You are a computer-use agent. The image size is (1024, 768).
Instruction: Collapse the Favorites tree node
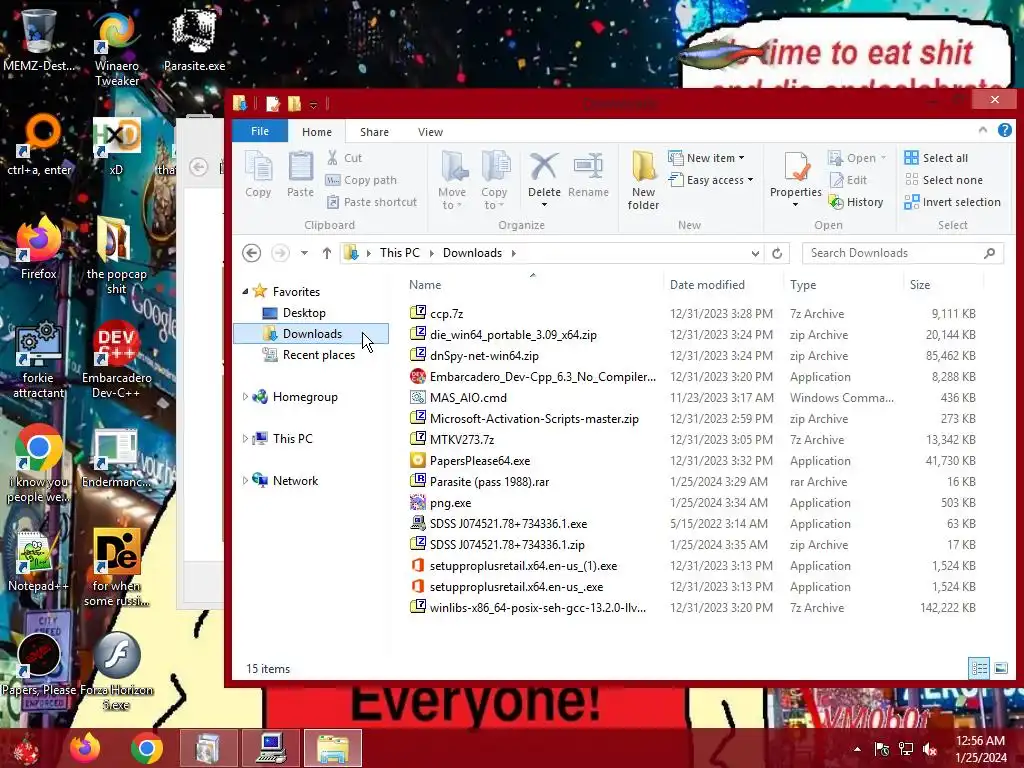pyautogui.click(x=246, y=292)
